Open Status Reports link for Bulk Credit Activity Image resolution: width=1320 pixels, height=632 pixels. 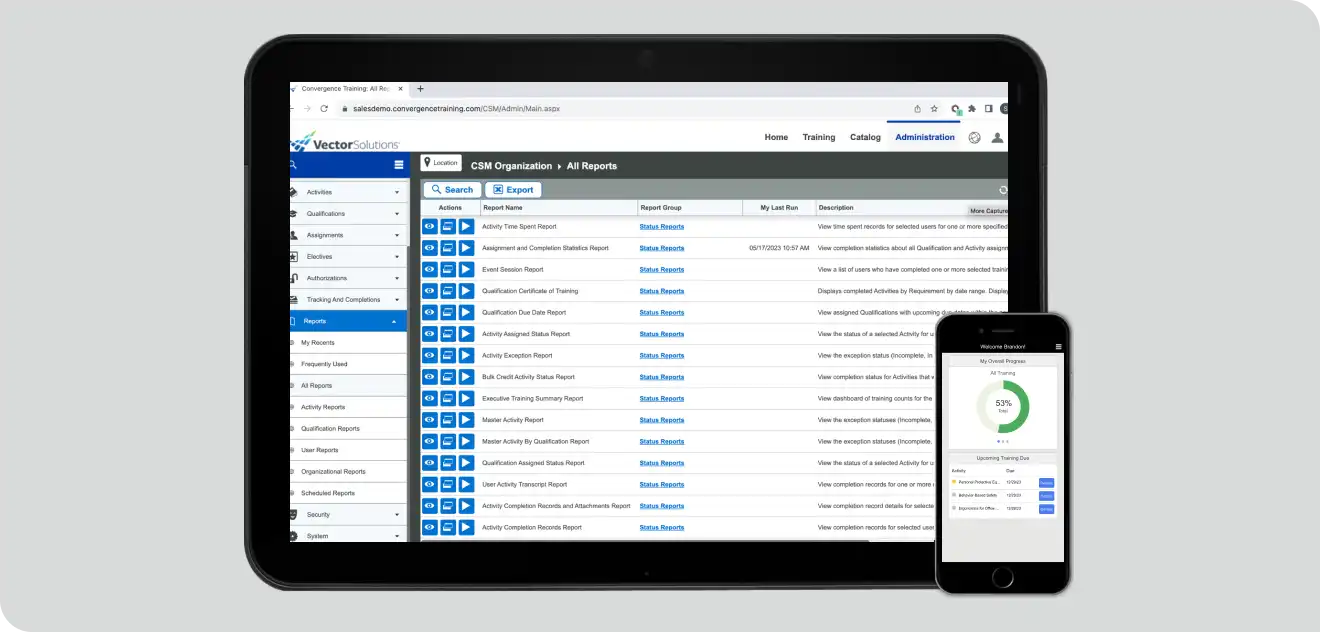(x=662, y=377)
